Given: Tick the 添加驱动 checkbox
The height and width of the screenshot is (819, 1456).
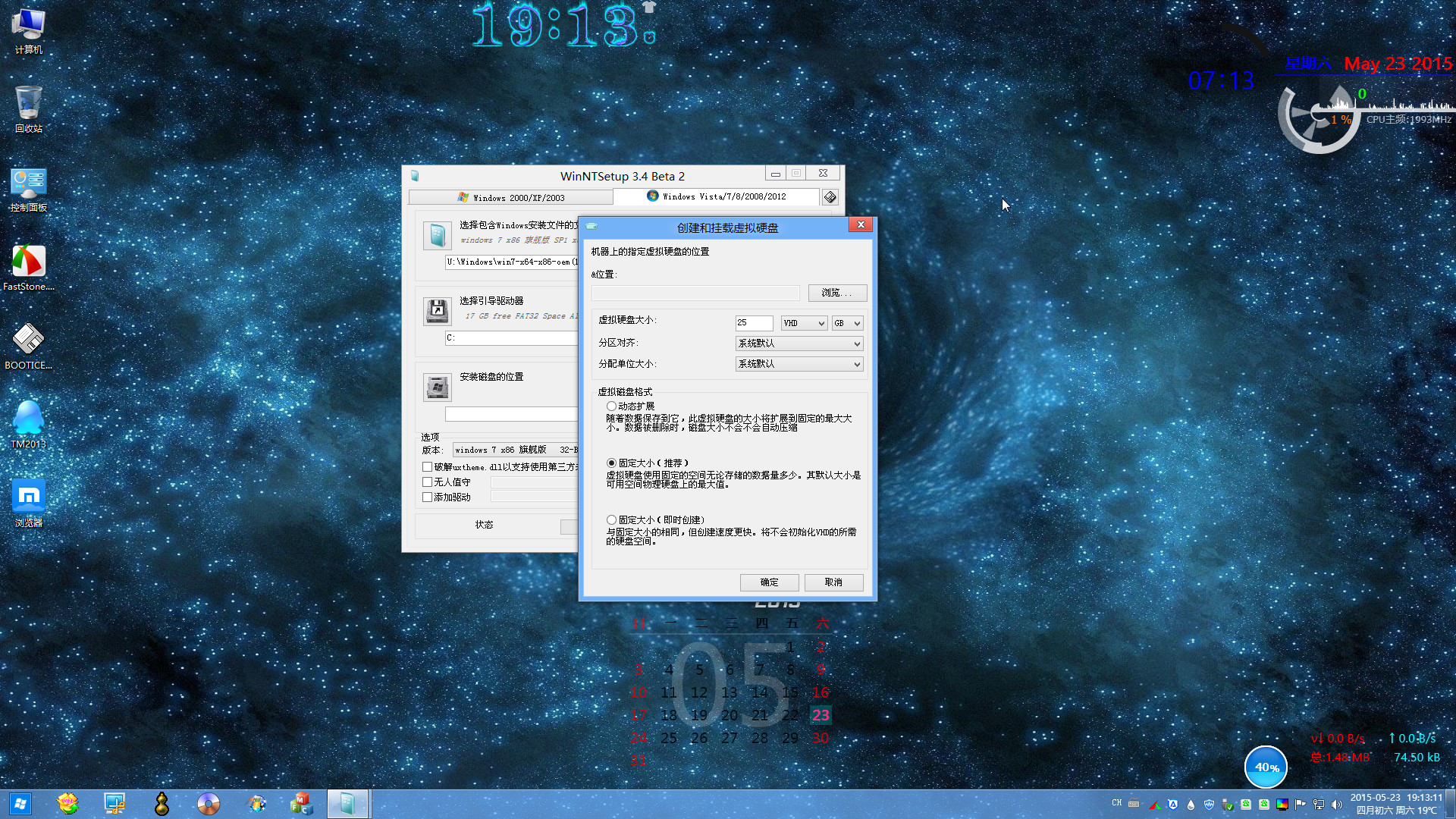Looking at the screenshot, I should pos(428,497).
